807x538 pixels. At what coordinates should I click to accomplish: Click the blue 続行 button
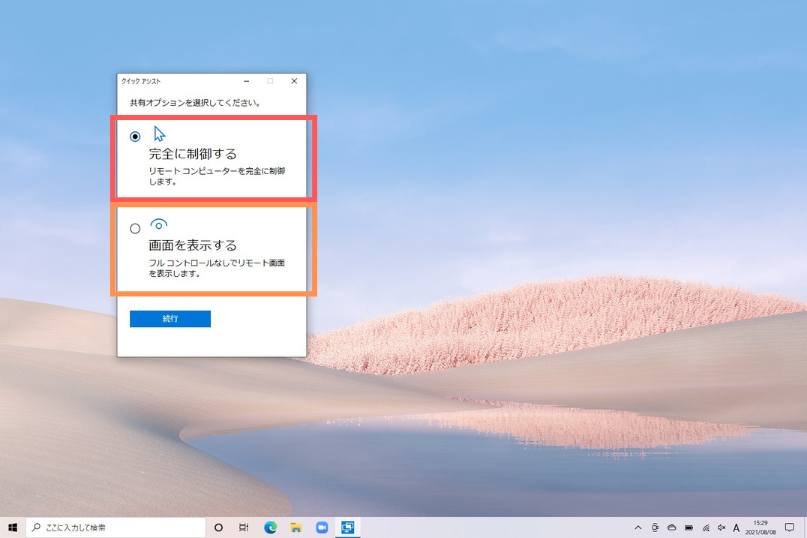pos(170,319)
